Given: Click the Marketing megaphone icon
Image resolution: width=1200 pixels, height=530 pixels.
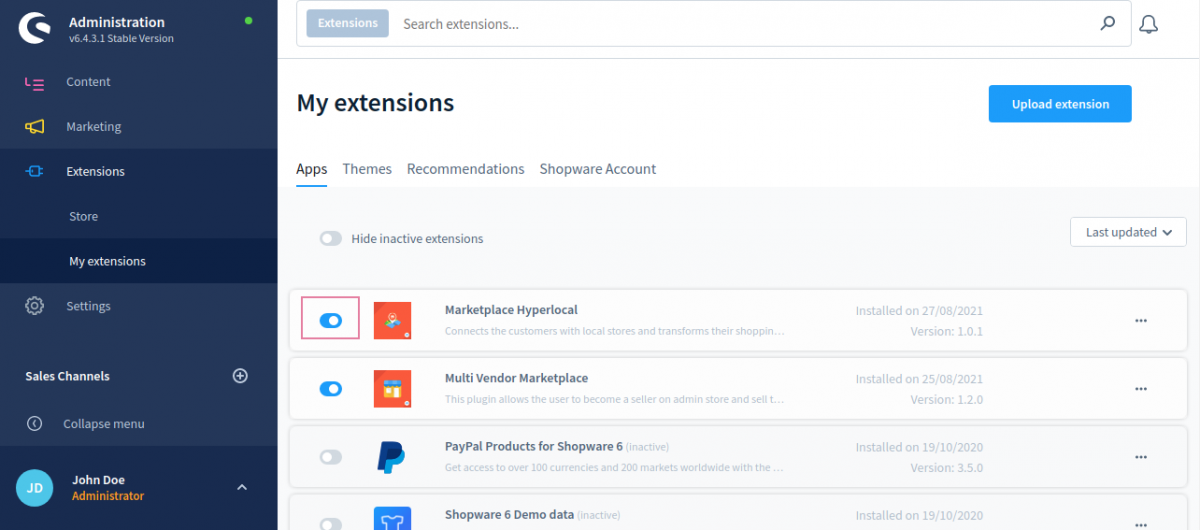Looking at the screenshot, I should coord(34,127).
